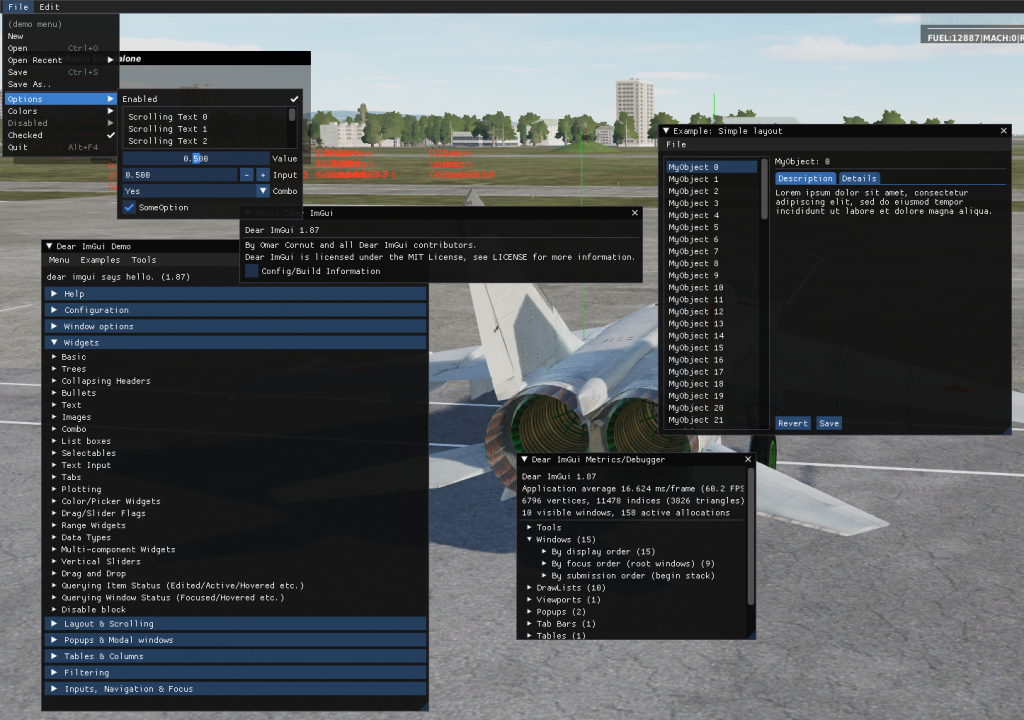
Task: Click the scrolling text list scrollbar
Action: (x=292, y=115)
